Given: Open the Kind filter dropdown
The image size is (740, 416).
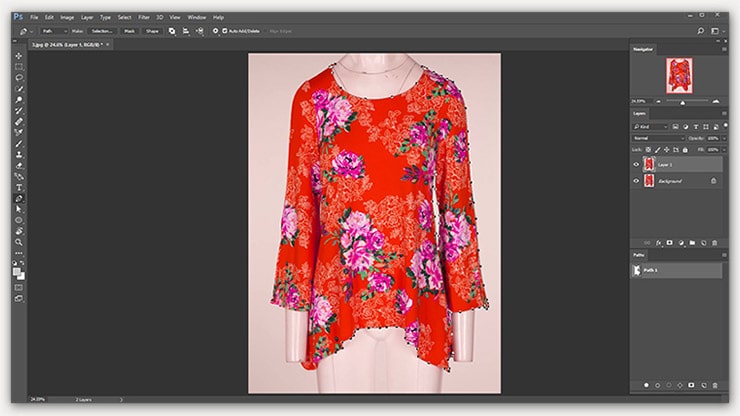Looking at the screenshot, I should point(650,127).
